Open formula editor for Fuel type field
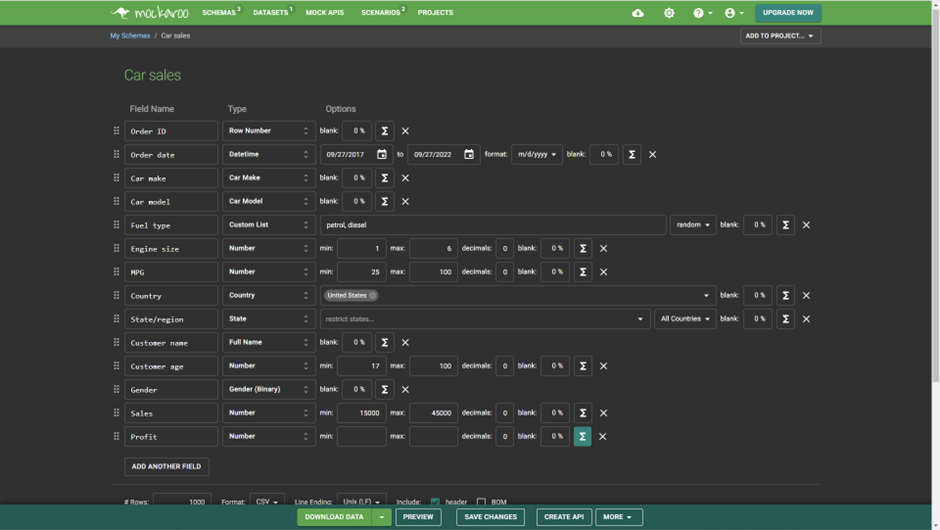The width and height of the screenshot is (940, 530). [785, 225]
